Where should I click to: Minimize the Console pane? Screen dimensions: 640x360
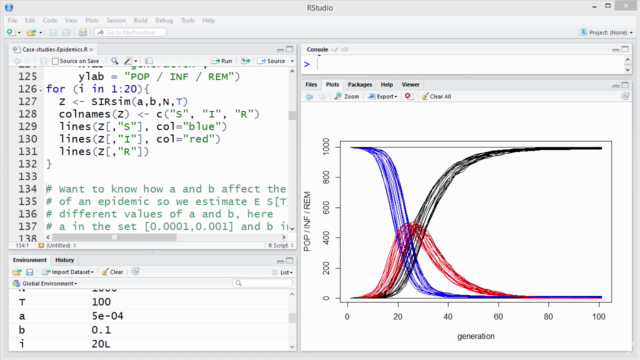pos(616,49)
